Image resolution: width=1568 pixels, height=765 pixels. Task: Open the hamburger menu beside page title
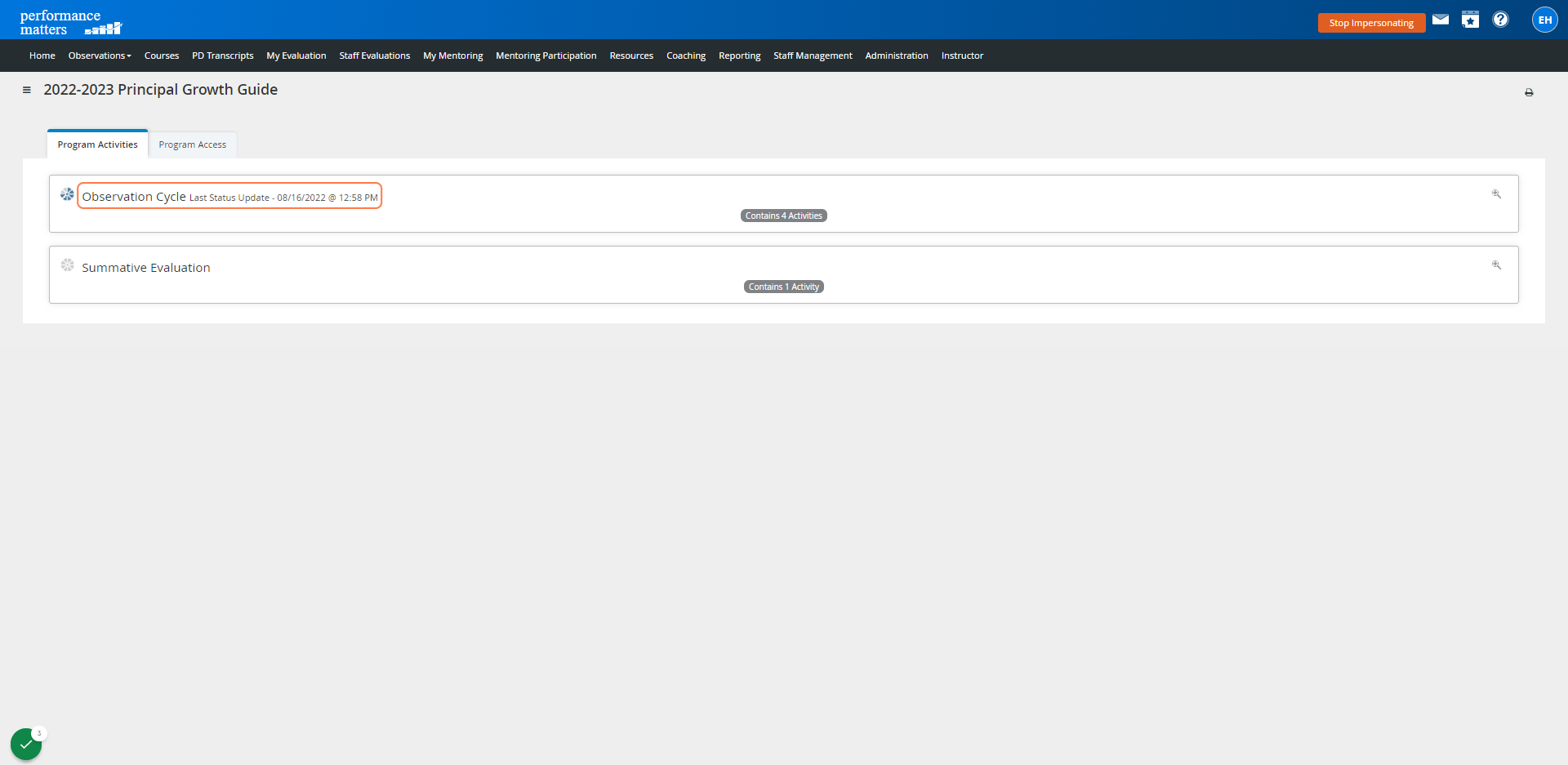tap(27, 90)
